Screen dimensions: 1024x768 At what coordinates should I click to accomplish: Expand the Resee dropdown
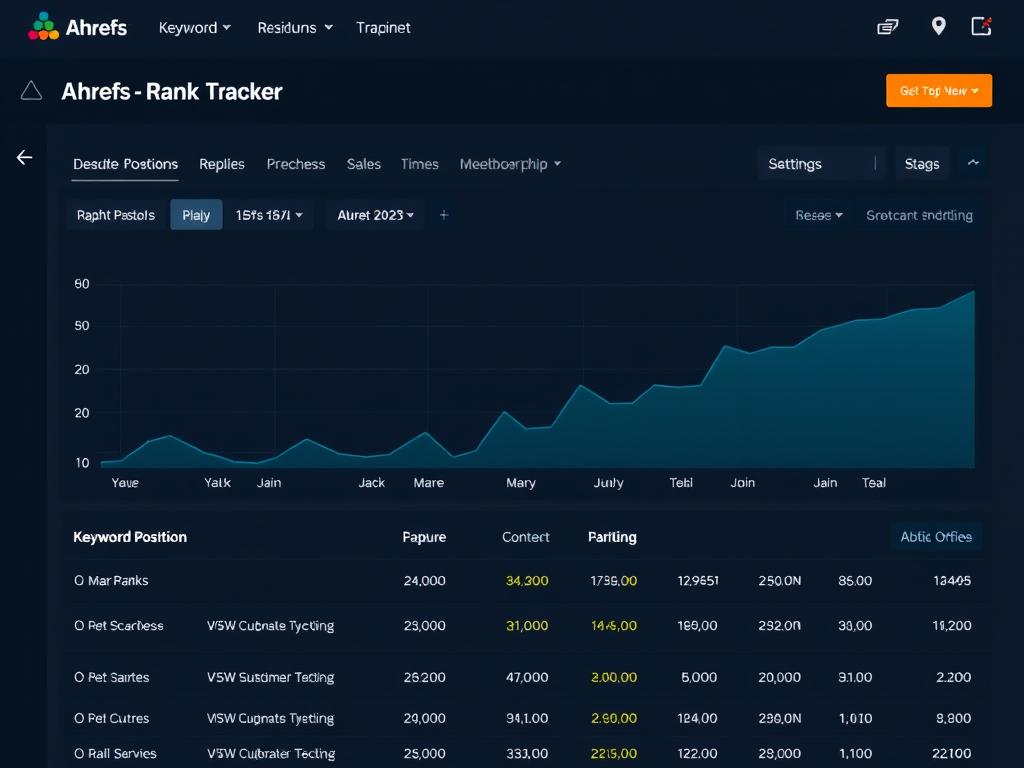click(818, 215)
